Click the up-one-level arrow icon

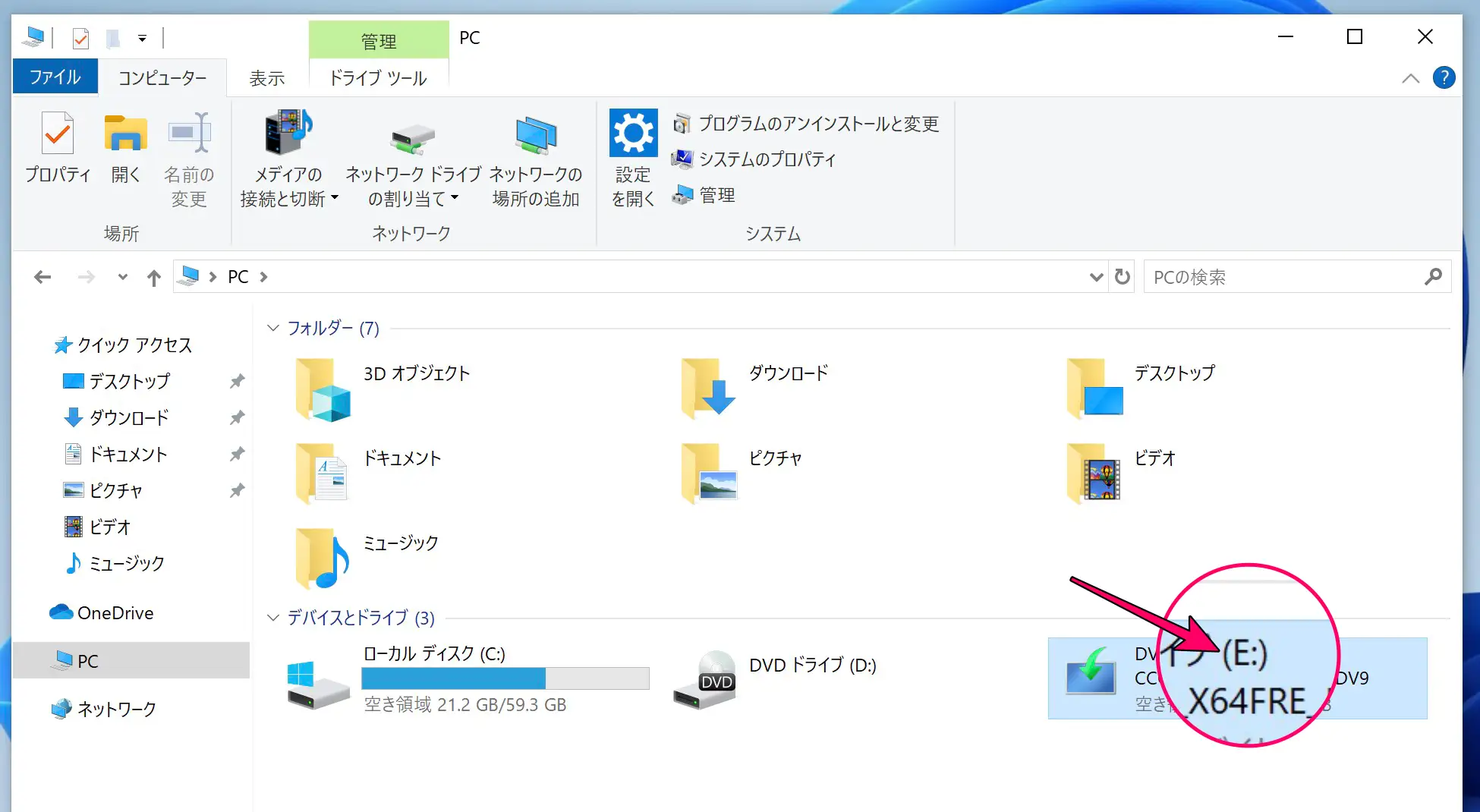coord(154,278)
